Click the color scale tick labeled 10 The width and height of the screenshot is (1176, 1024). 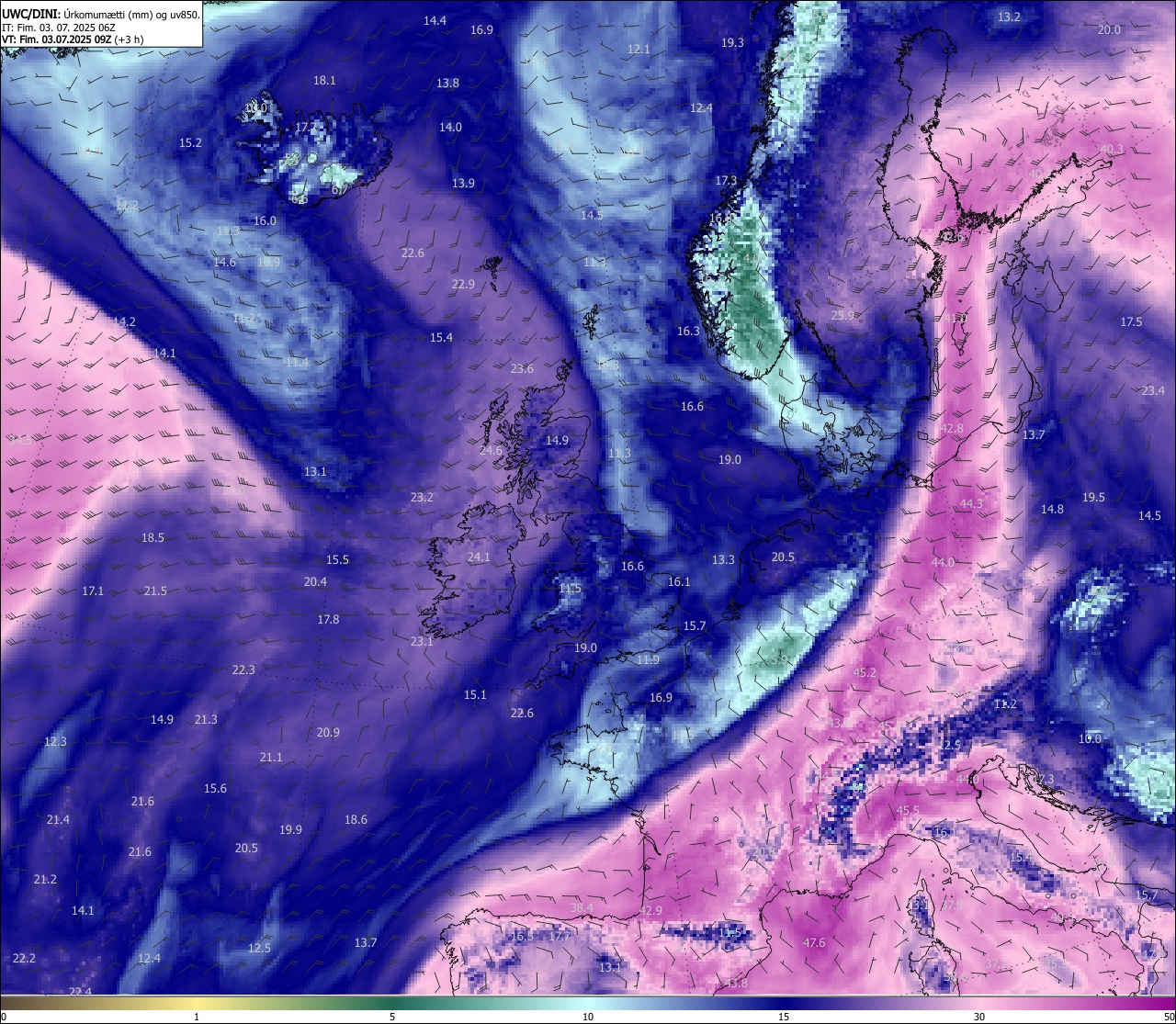(x=588, y=1017)
